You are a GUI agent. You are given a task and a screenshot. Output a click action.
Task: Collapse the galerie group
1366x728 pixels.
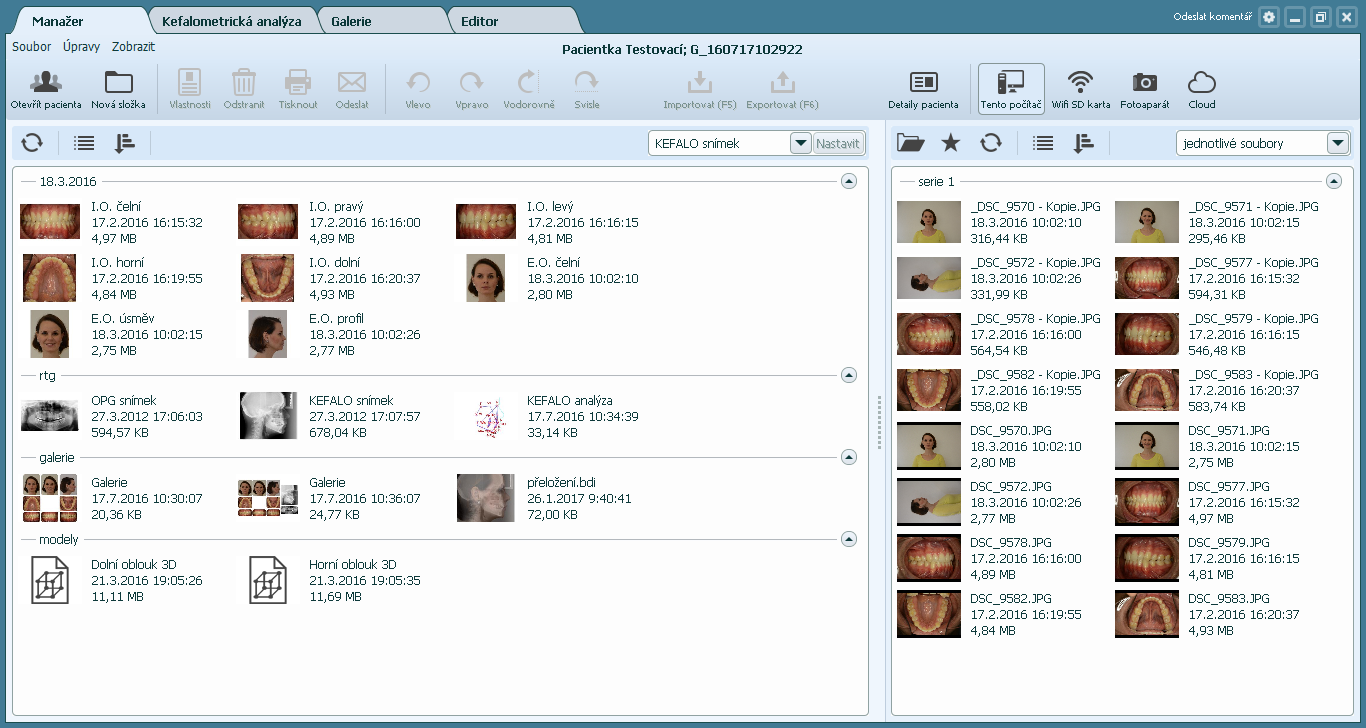(849, 457)
